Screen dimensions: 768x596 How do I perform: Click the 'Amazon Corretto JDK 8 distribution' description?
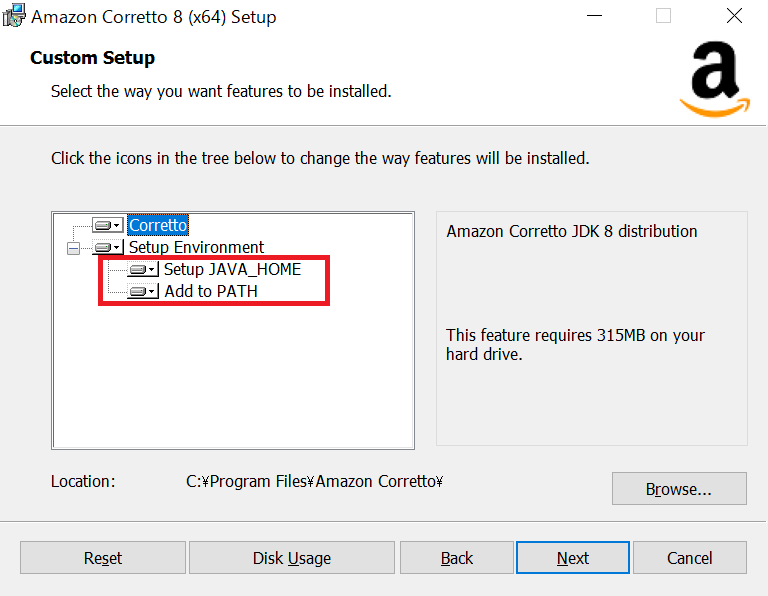click(x=572, y=231)
